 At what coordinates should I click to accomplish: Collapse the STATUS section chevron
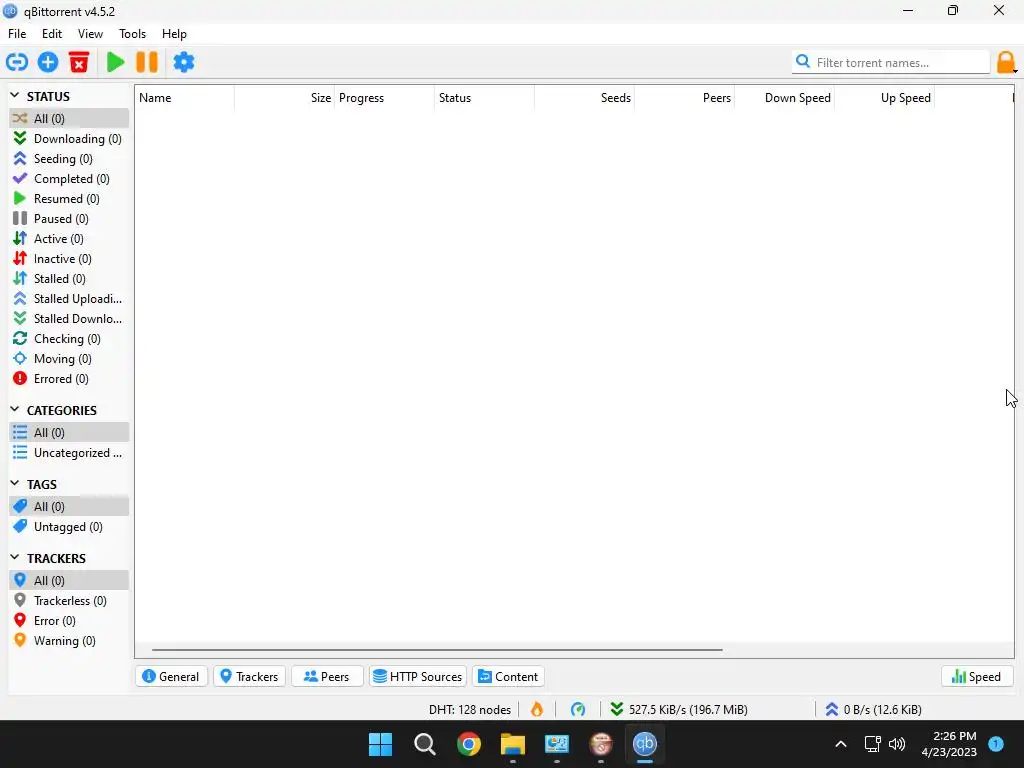(15, 95)
